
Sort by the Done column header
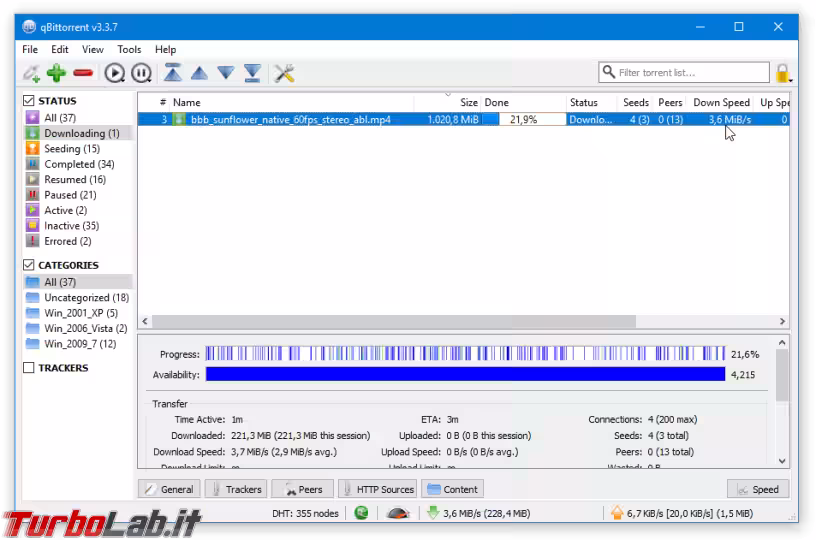click(x=524, y=102)
